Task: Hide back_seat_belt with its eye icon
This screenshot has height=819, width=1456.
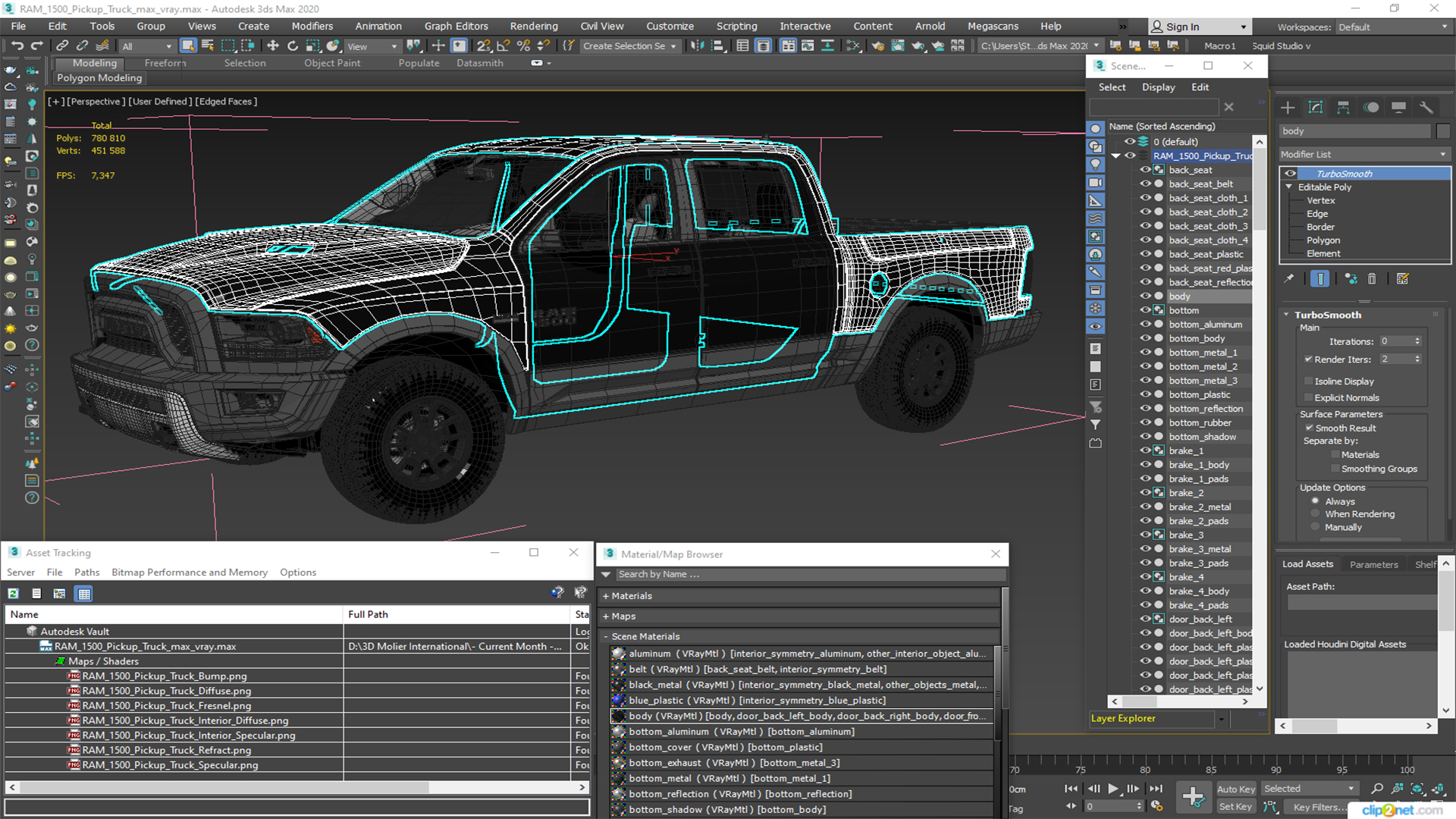Action: coord(1145,184)
